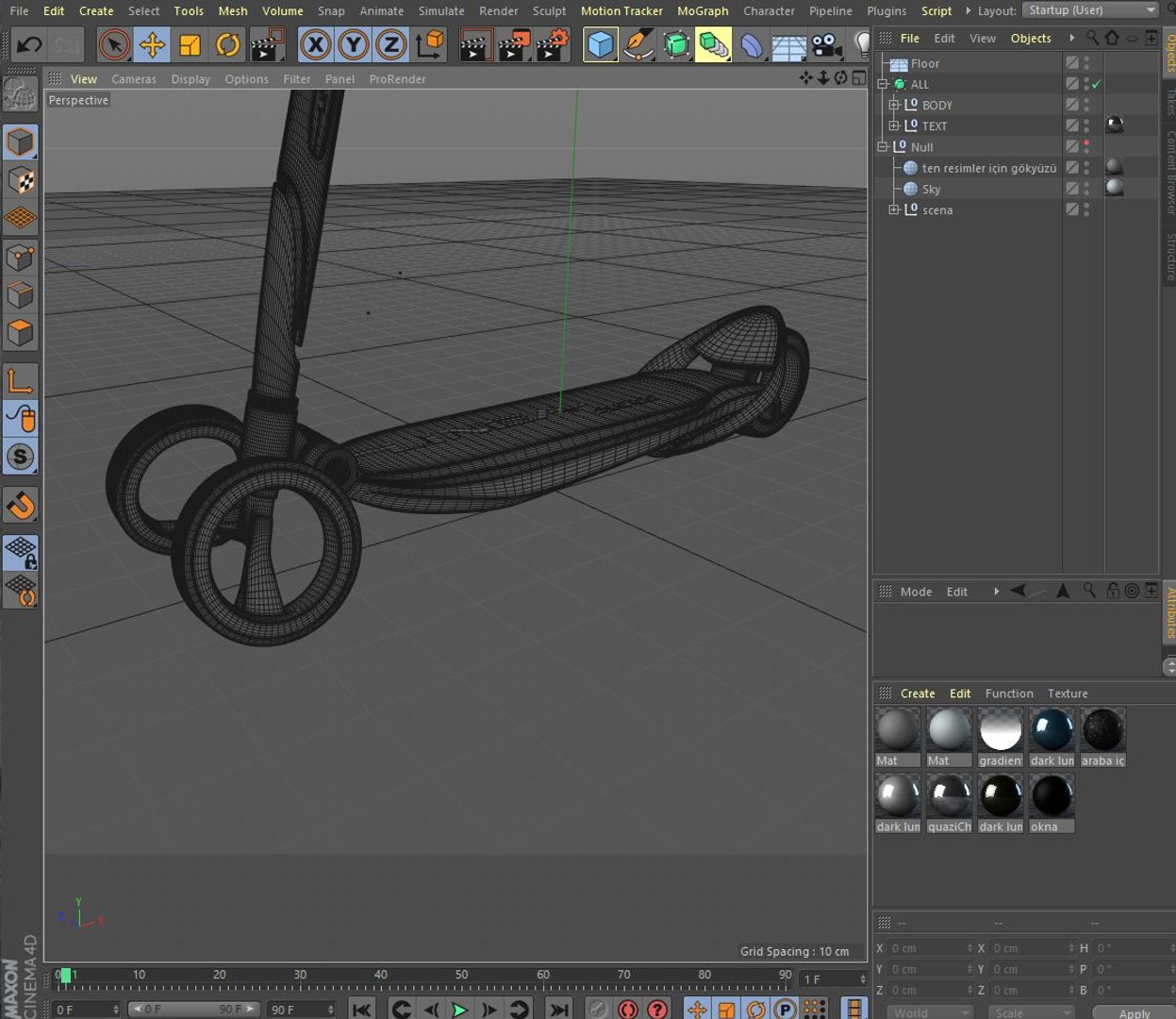The image size is (1176, 1019).
Task: Open the Simulate menu
Action: (x=441, y=10)
